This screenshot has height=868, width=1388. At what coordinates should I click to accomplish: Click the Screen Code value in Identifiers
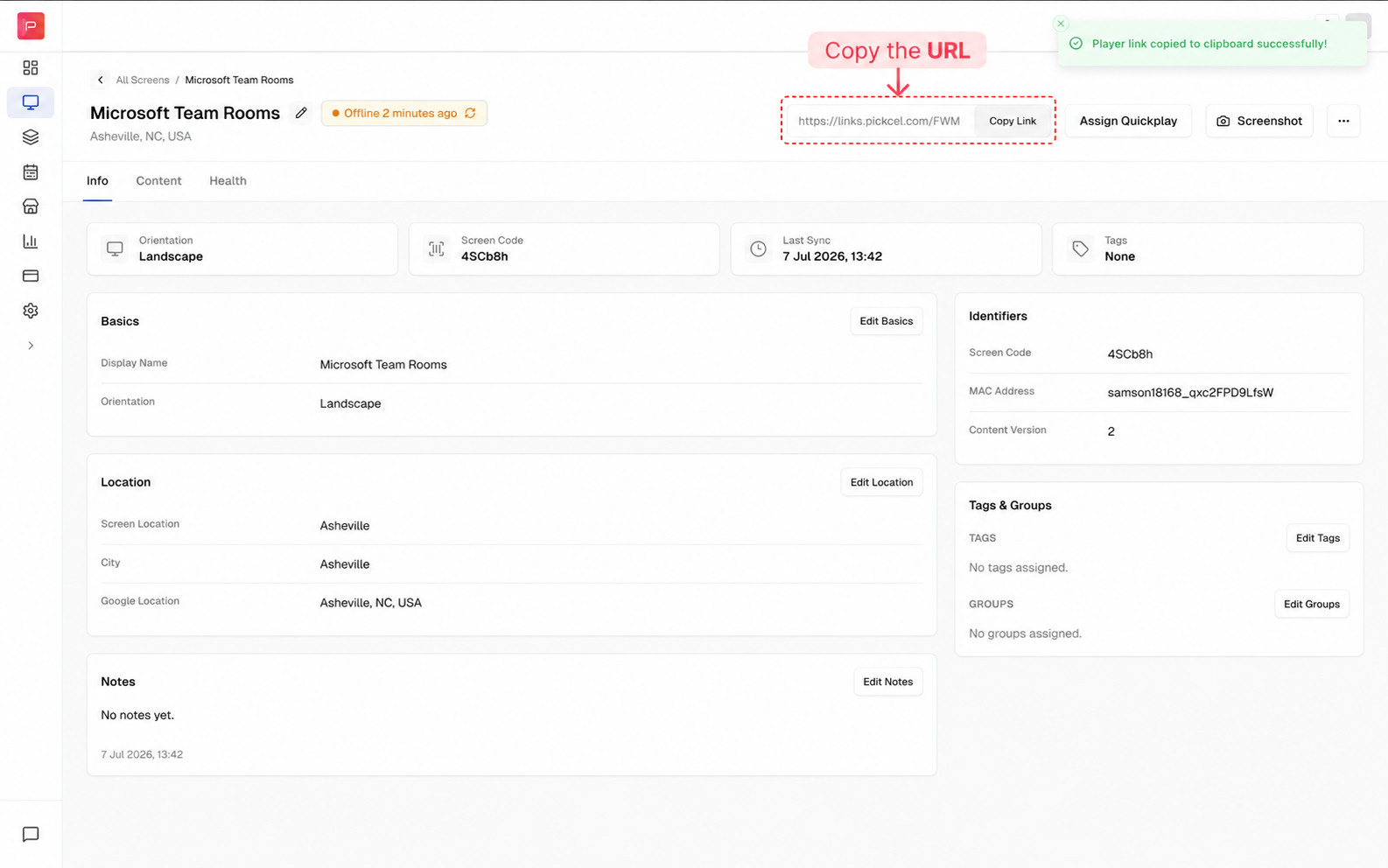click(1130, 354)
